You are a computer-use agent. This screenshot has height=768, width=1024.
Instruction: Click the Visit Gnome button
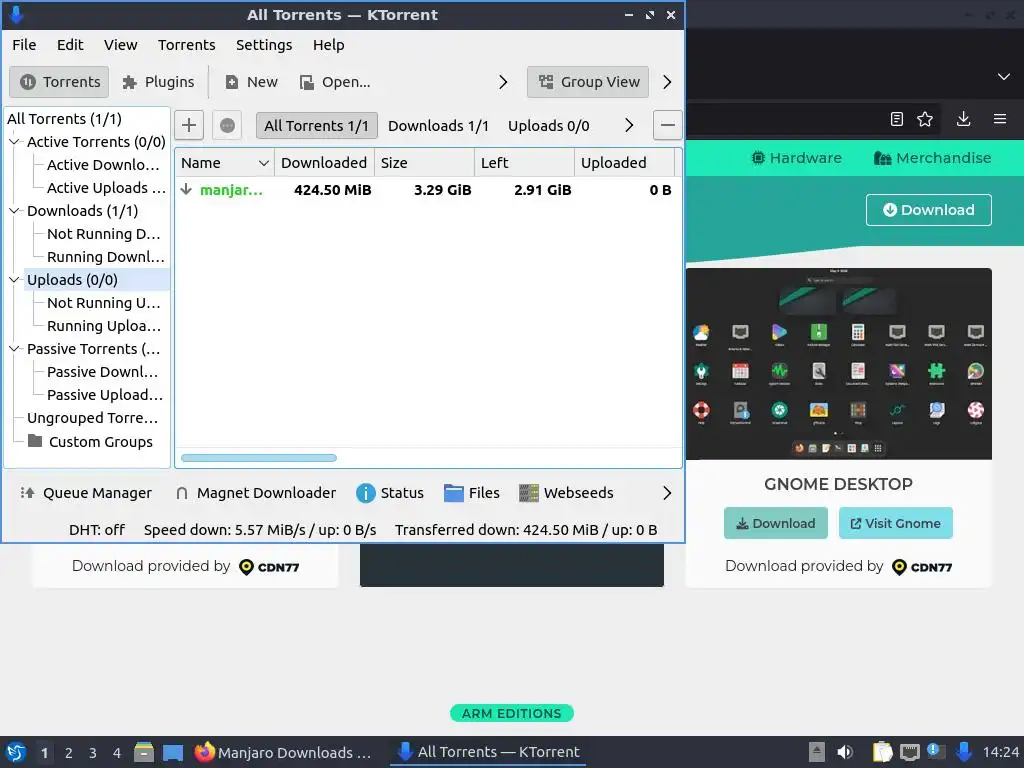coord(895,523)
